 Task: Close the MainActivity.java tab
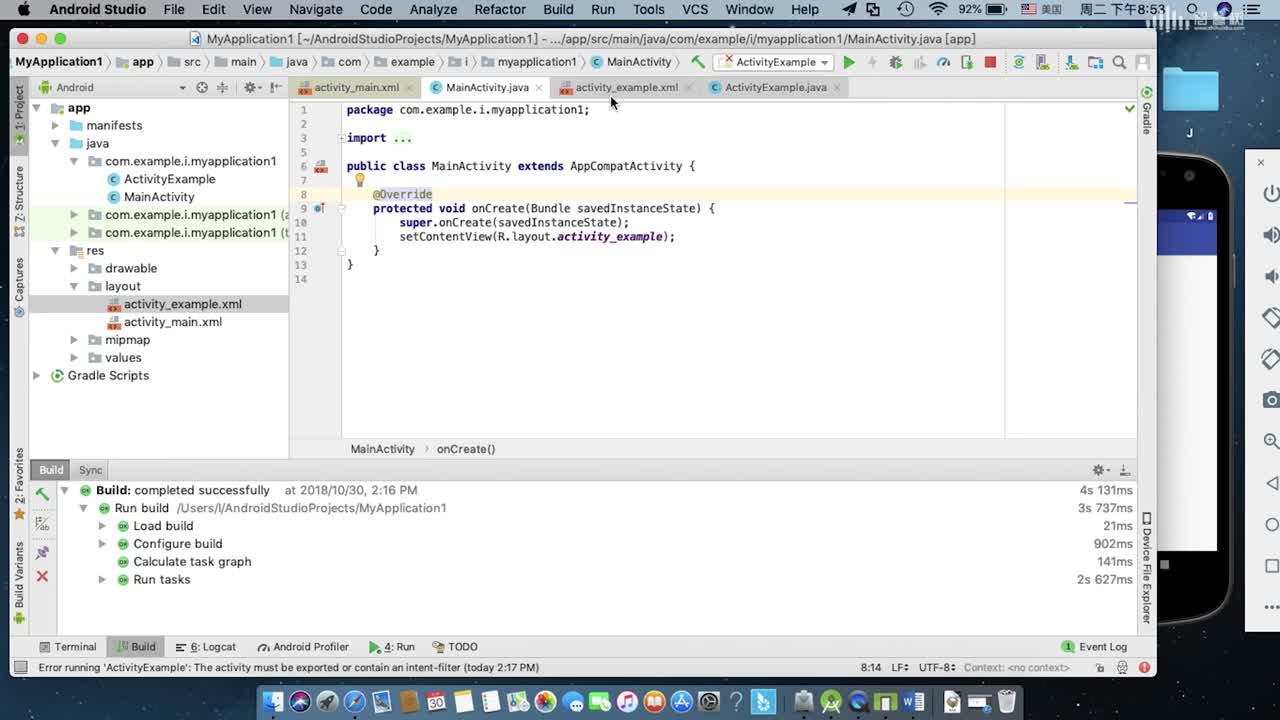pos(539,88)
